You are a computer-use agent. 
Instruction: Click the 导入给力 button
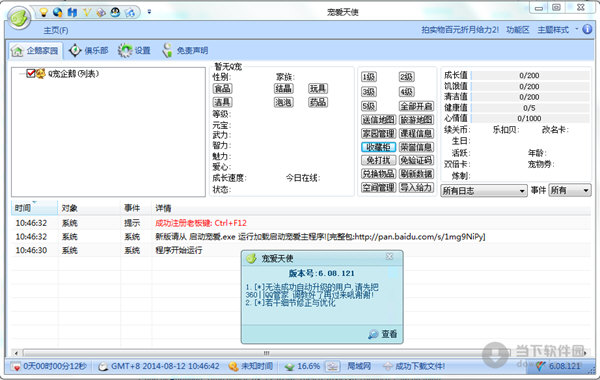pyautogui.click(x=416, y=188)
